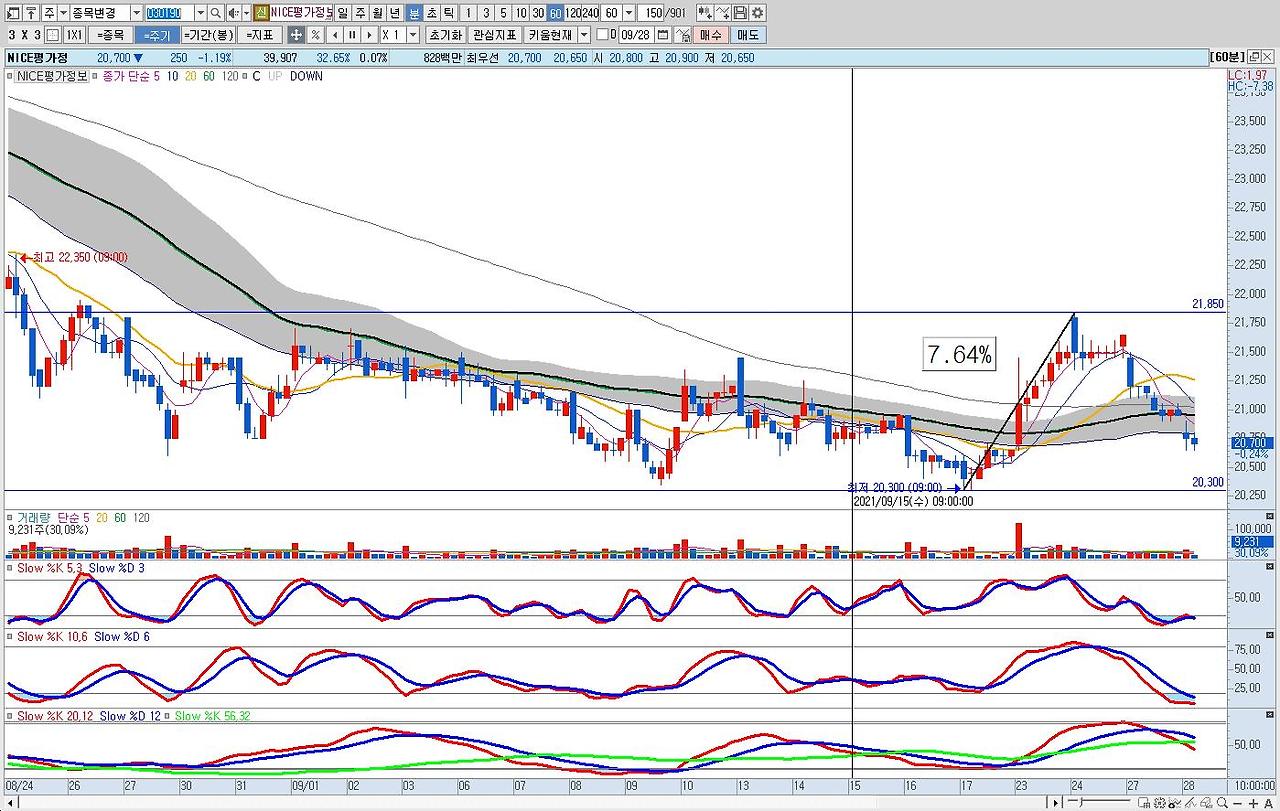Select the 초 (second) period
Viewport: 1280px width, 811px height.
click(x=431, y=13)
